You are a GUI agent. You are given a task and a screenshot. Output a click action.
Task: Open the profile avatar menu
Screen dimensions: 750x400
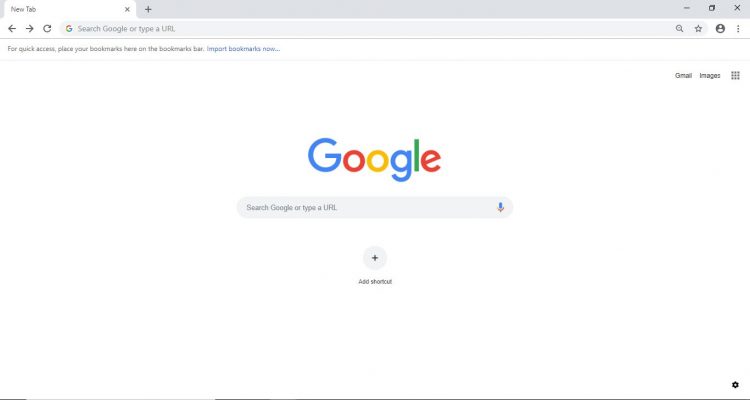720,29
